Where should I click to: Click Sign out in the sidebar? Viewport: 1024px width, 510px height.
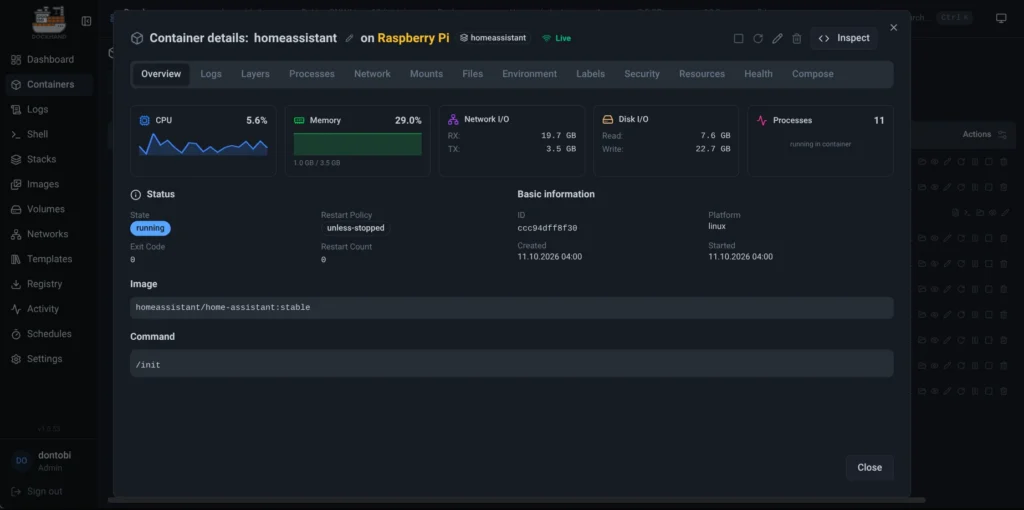(x=38, y=491)
